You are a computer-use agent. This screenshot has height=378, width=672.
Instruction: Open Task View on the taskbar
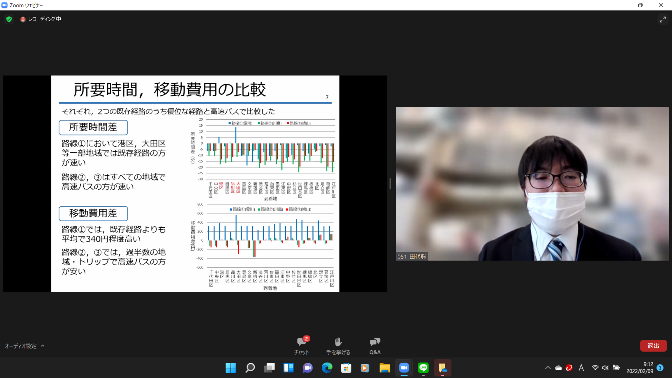pos(270,368)
